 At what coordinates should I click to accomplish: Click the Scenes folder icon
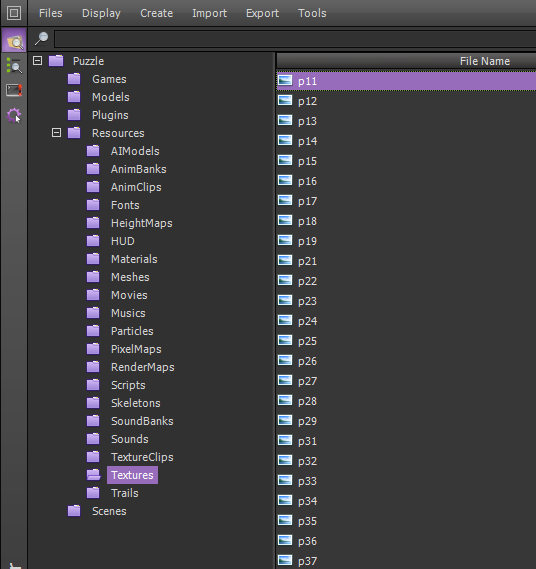(74, 511)
